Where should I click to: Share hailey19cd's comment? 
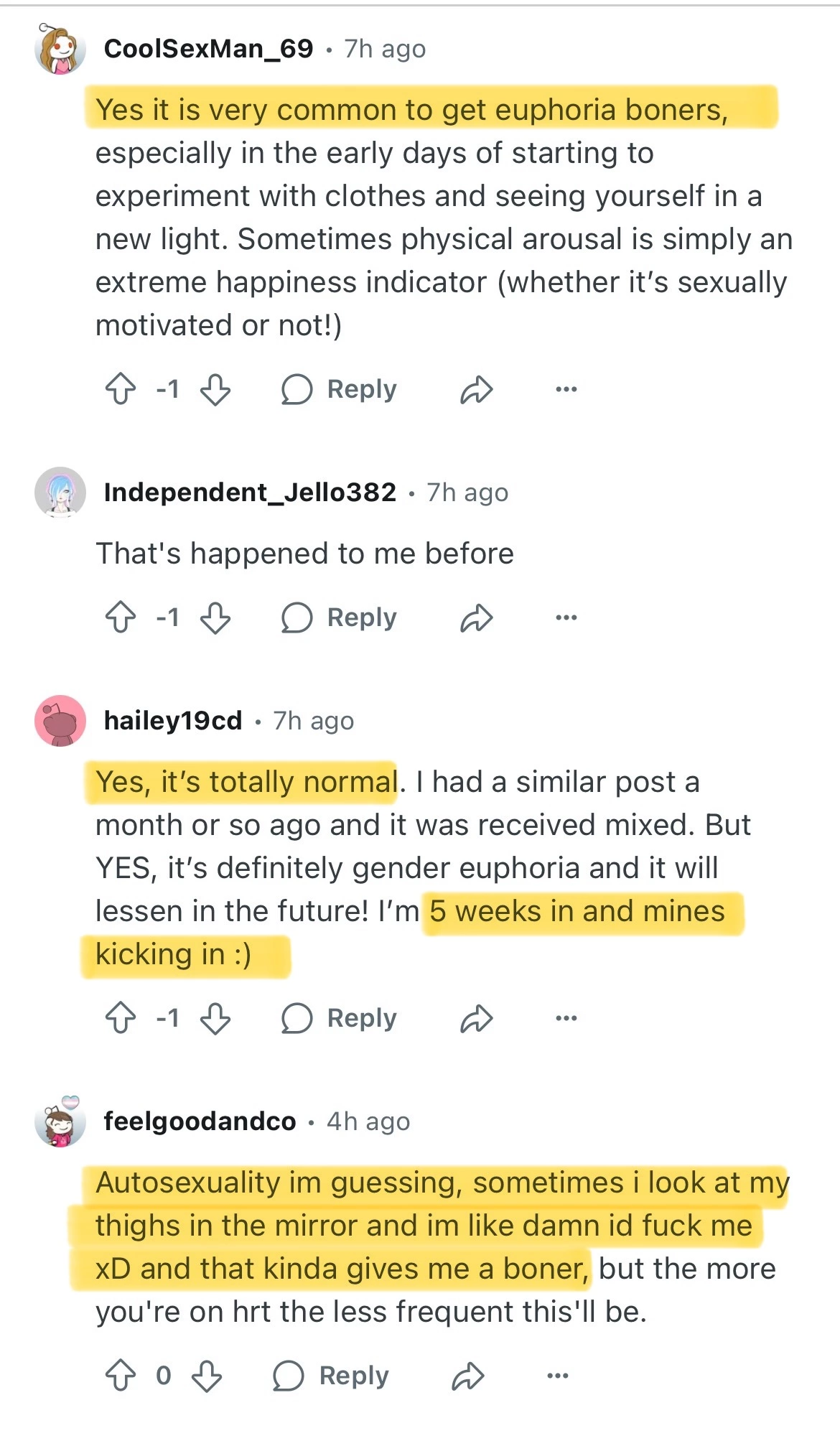(476, 1018)
